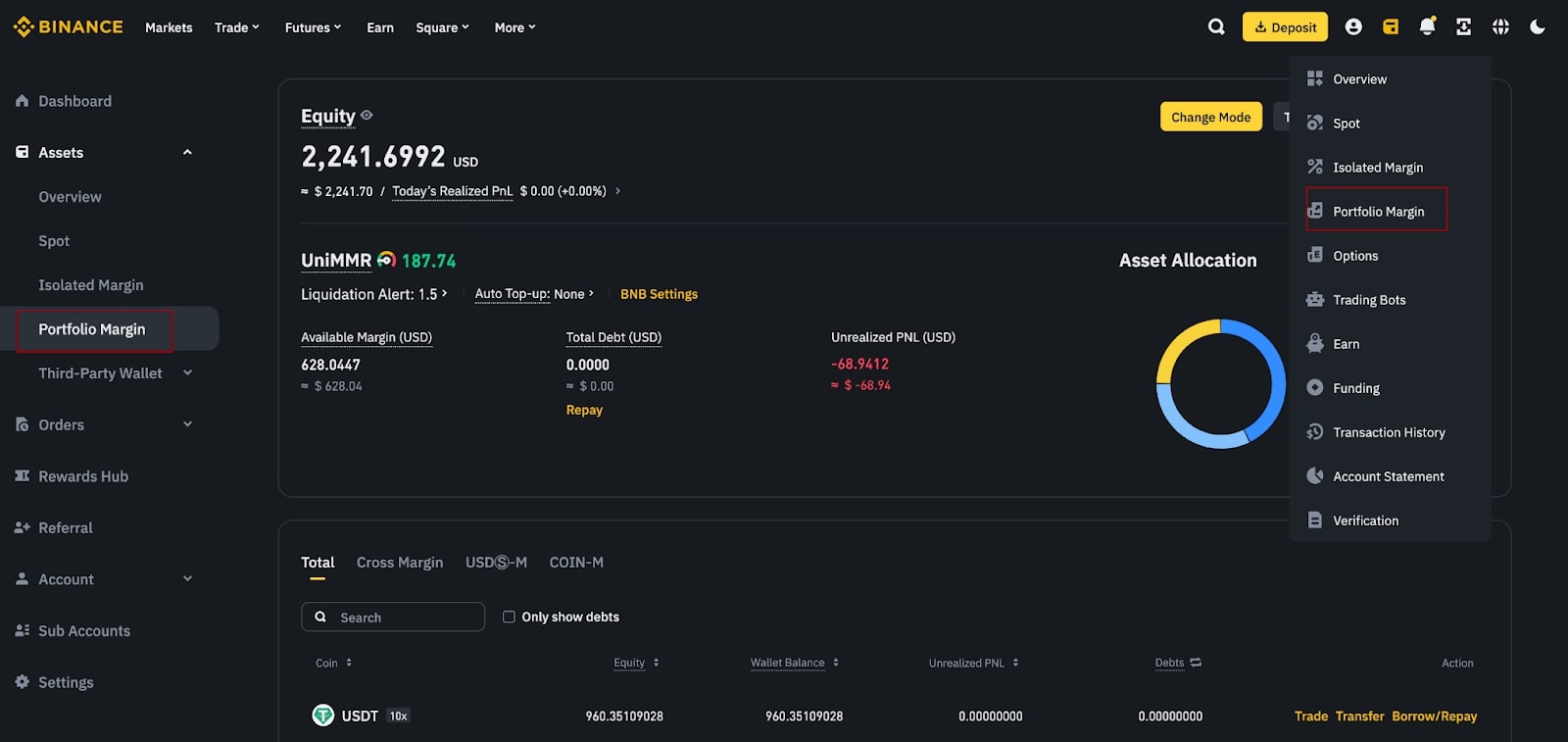Click the Dashboard home icon in sidebar
1568x742 pixels.
pyautogui.click(x=22, y=101)
